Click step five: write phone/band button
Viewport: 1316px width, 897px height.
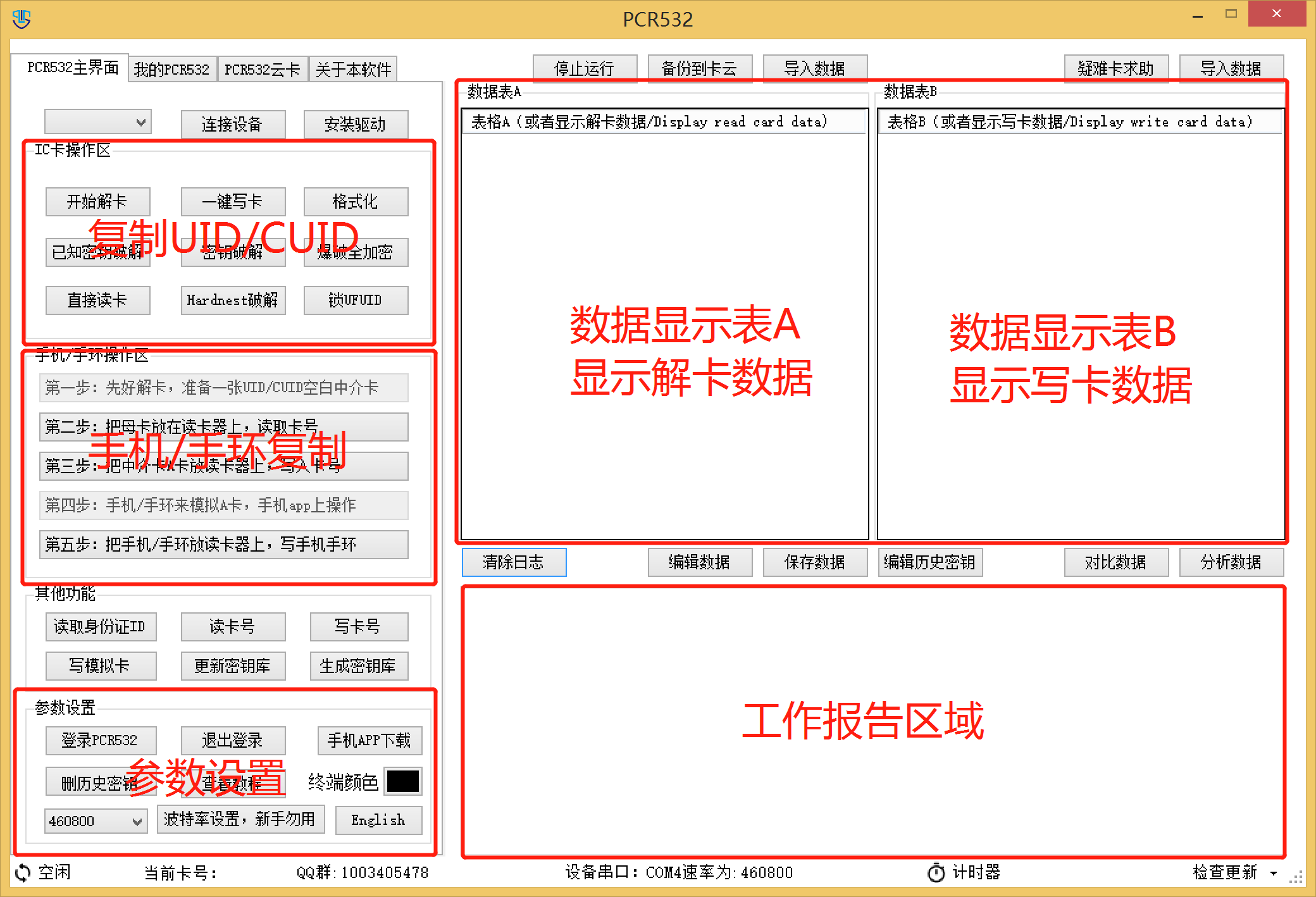[x=223, y=545]
